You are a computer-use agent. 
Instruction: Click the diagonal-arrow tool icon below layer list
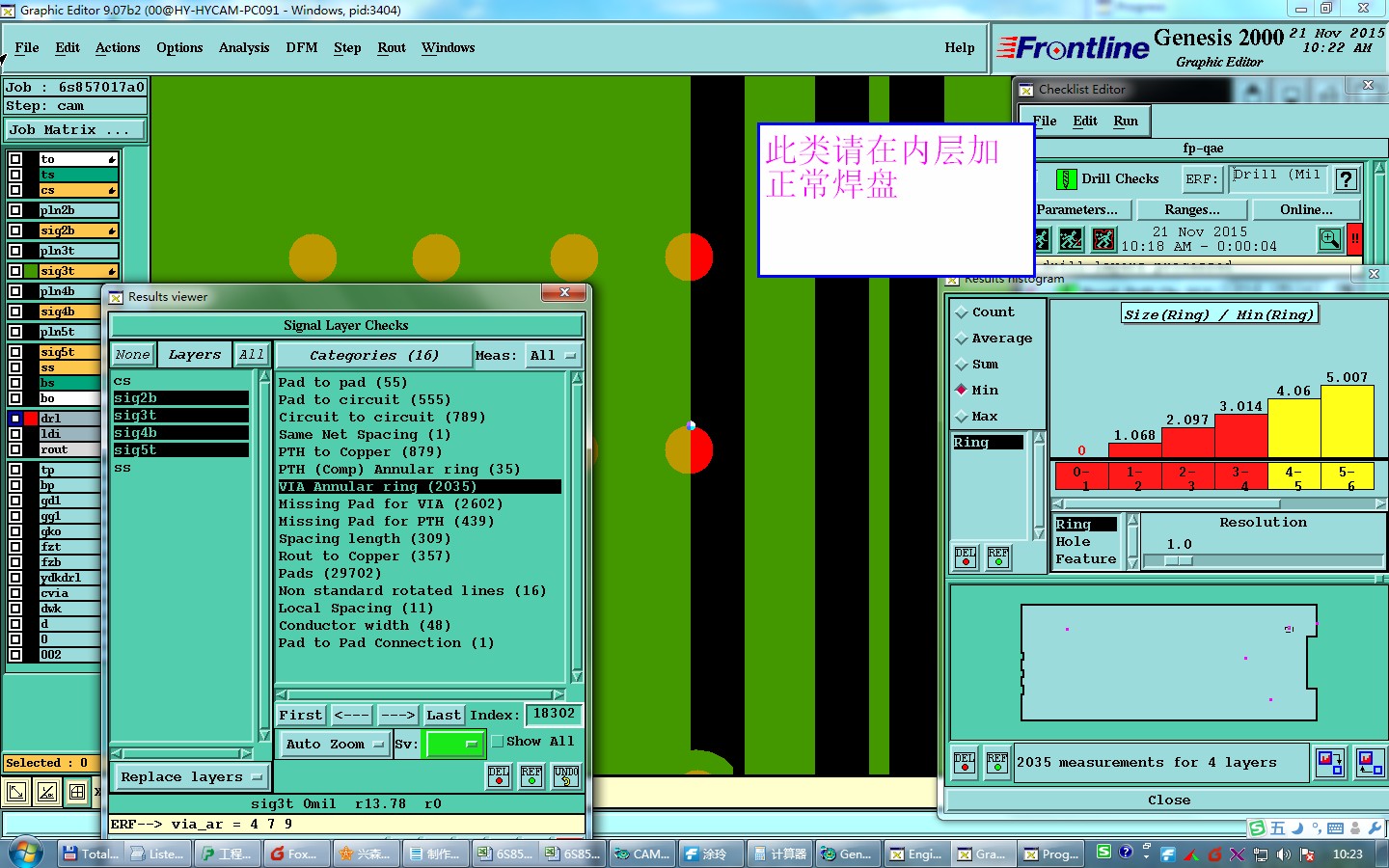[x=16, y=793]
